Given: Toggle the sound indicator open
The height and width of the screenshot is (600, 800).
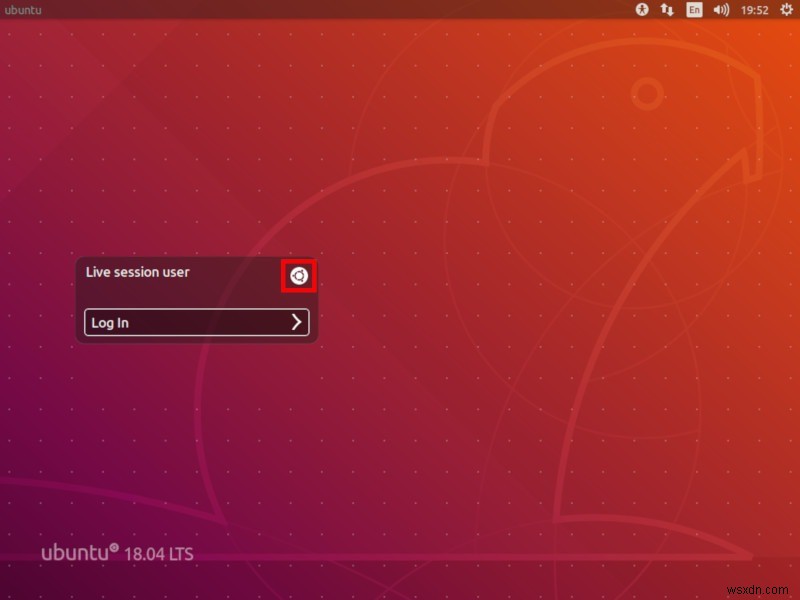Looking at the screenshot, I should [x=719, y=10].
